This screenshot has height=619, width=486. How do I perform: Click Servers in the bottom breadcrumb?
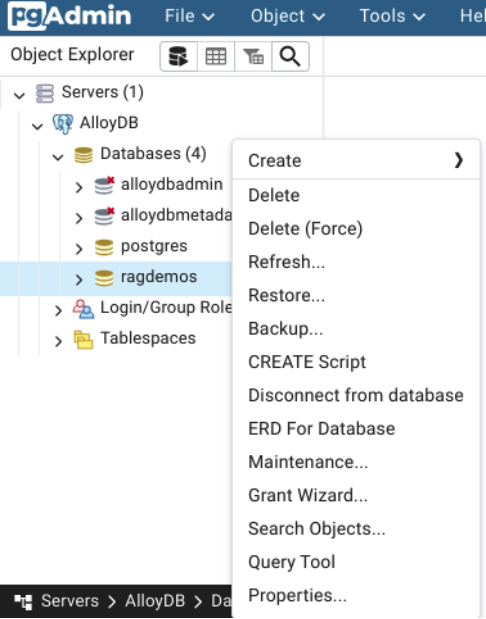tap(70, 601)
